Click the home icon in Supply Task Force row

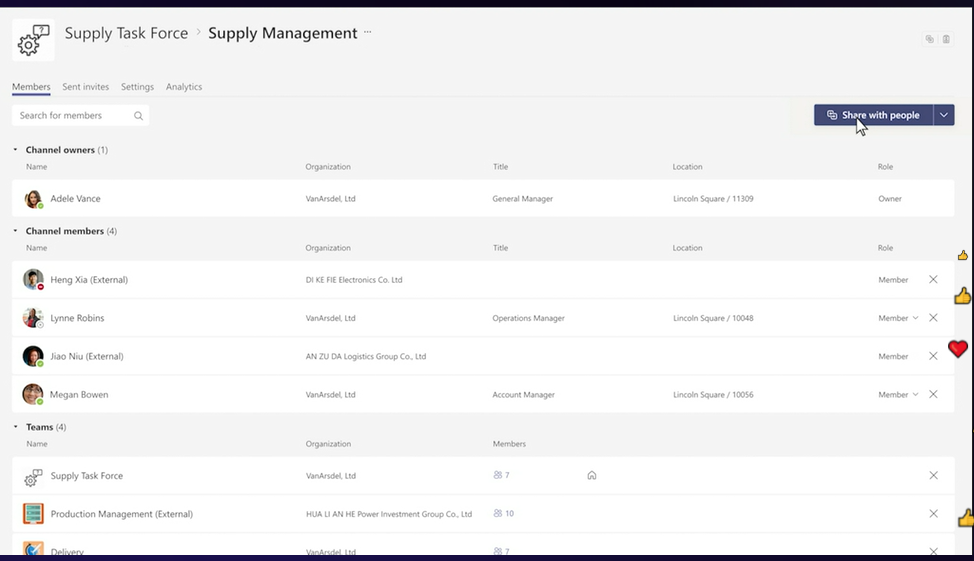point(591,475)
